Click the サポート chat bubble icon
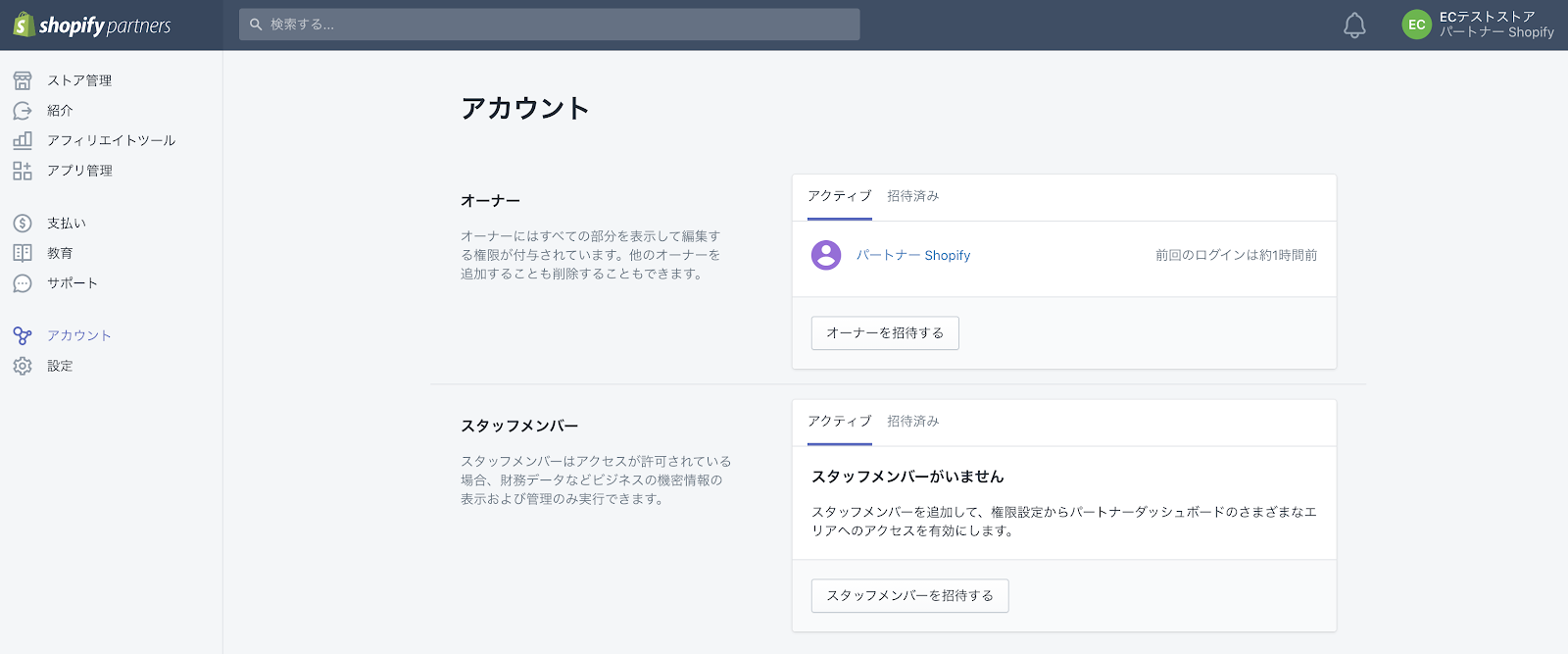The width and height of the screenshot is (1568, 654). tap(23, 283)
